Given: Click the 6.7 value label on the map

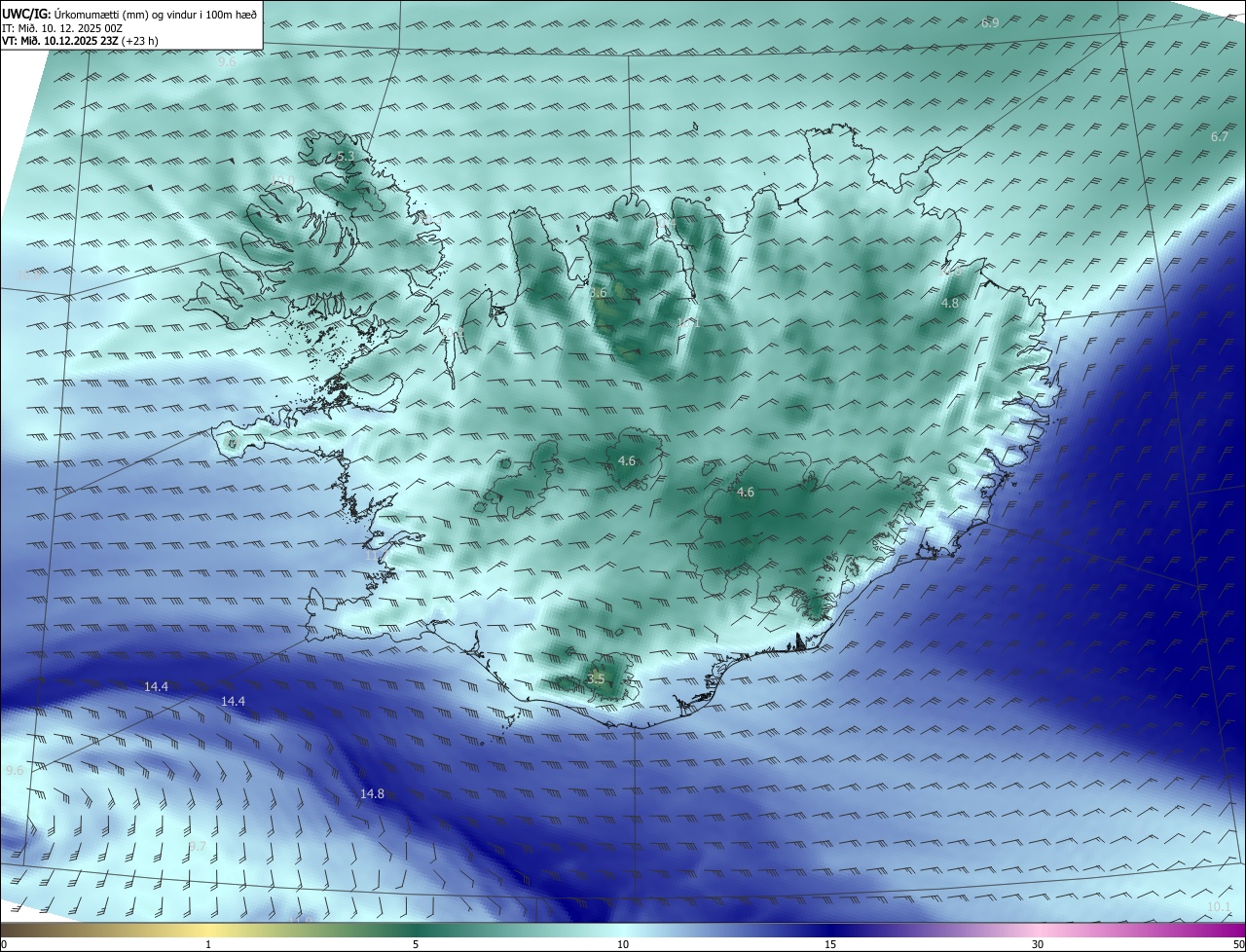Looking at the screenshot, I should pos(1220,137).
